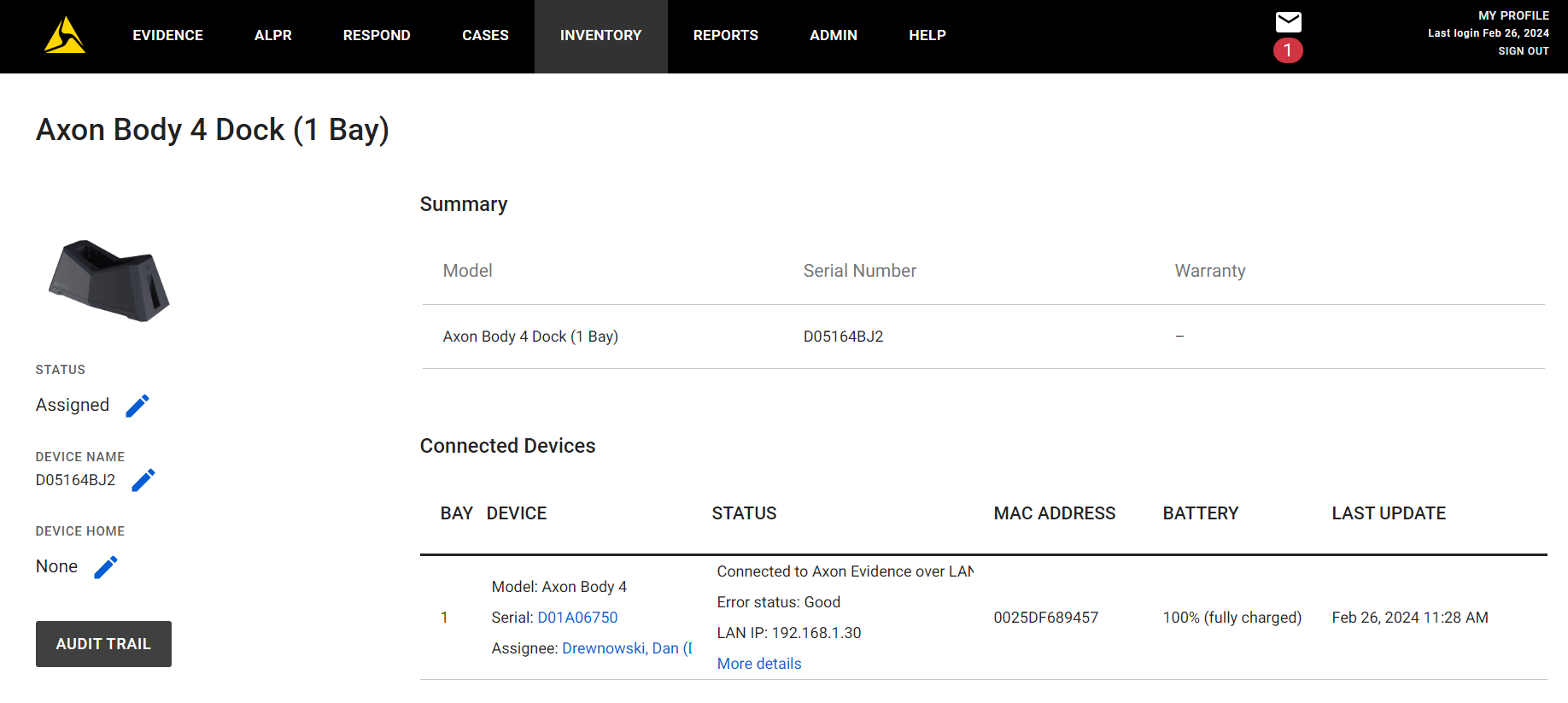Open camera serial D01A06750 link
1568x703 pixels.
[x=577, y=618]
